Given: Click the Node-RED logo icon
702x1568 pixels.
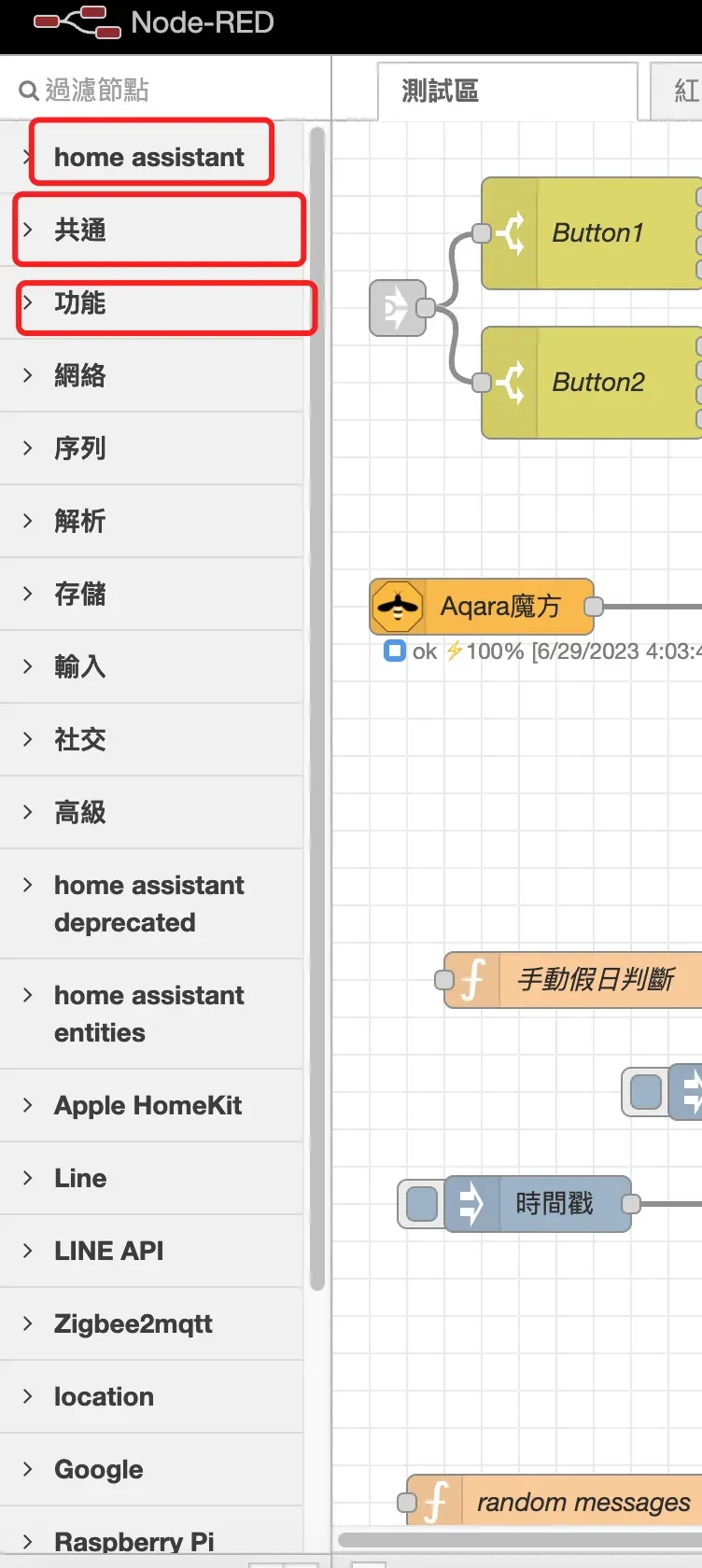Looking at the screenshot, I should tap(77, 22).
